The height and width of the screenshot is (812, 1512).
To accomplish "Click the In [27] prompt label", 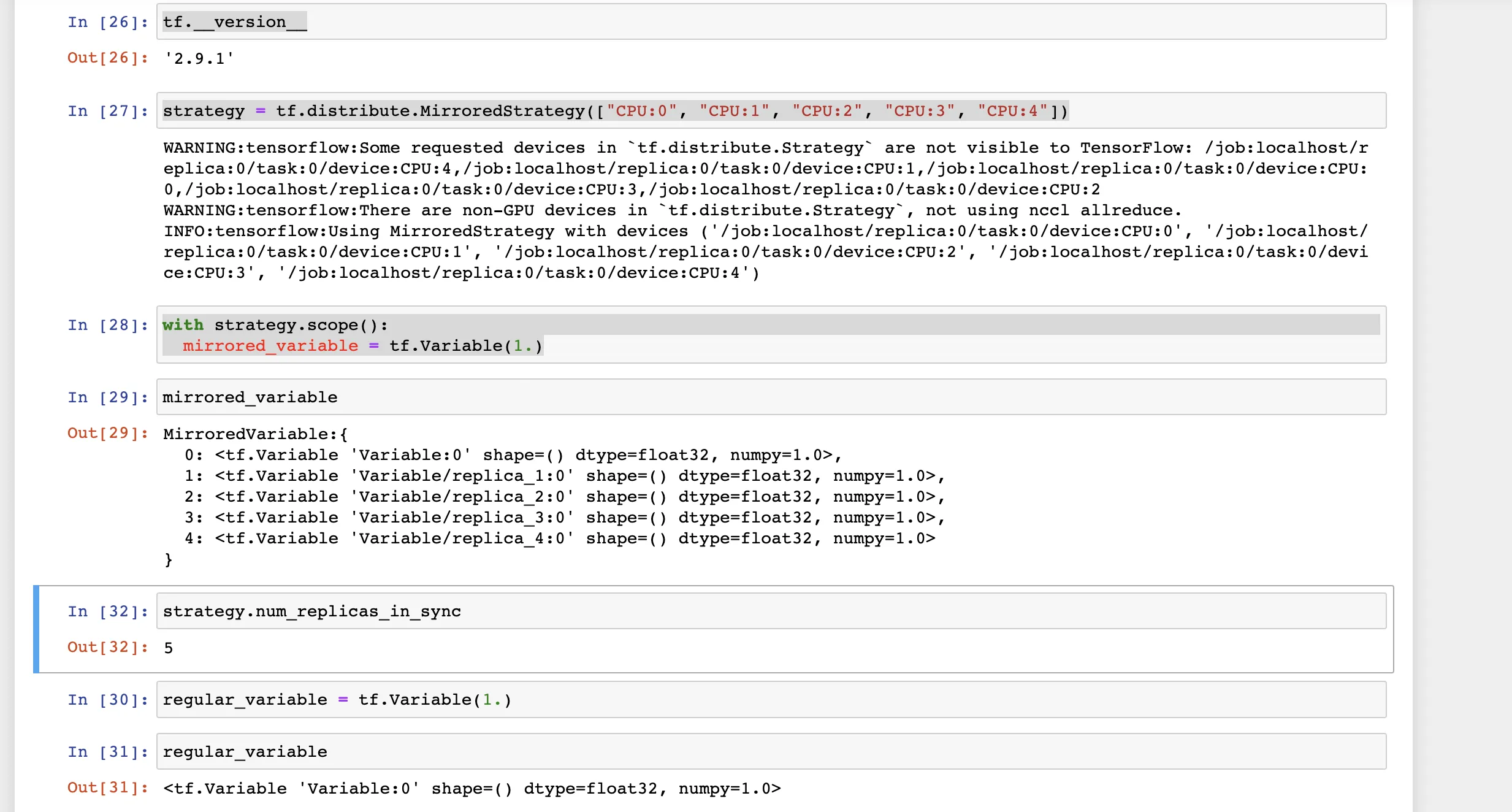I will [x=108, y=112].
